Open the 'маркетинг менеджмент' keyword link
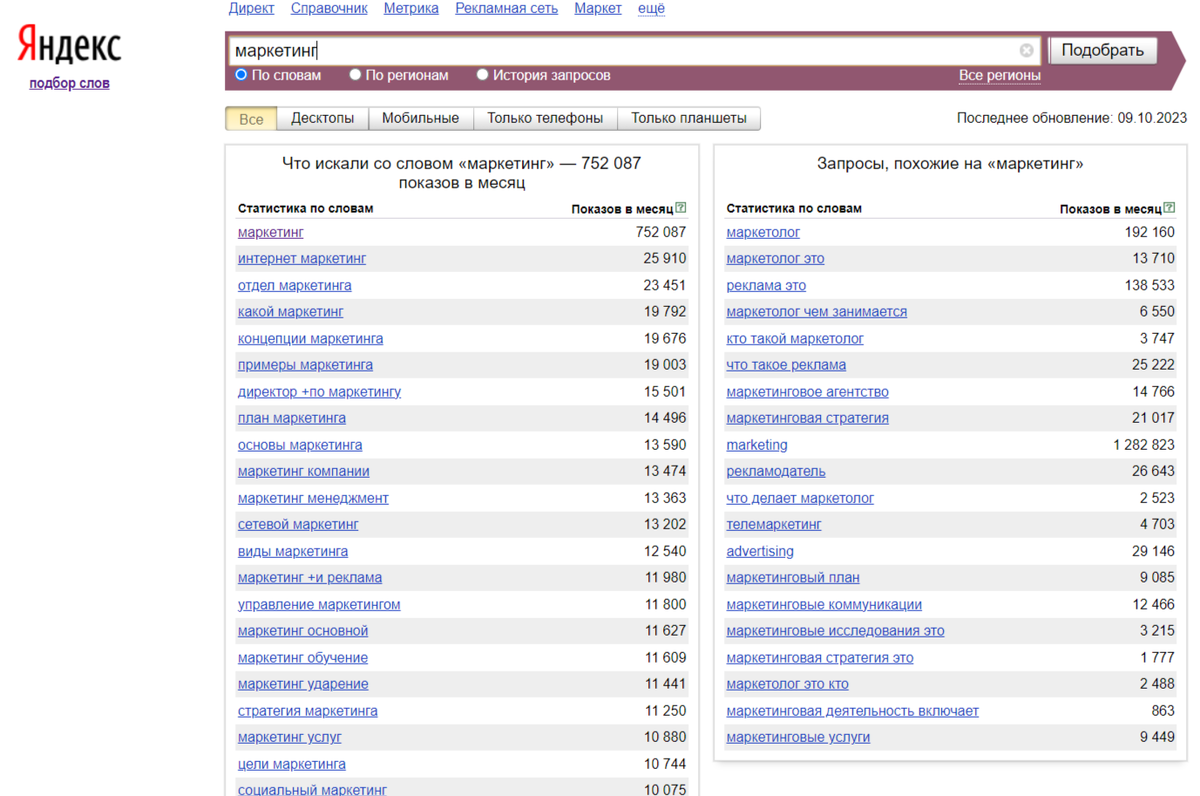Image resolution: width=1200 pixels, height=796 pixels. point(313,498)
